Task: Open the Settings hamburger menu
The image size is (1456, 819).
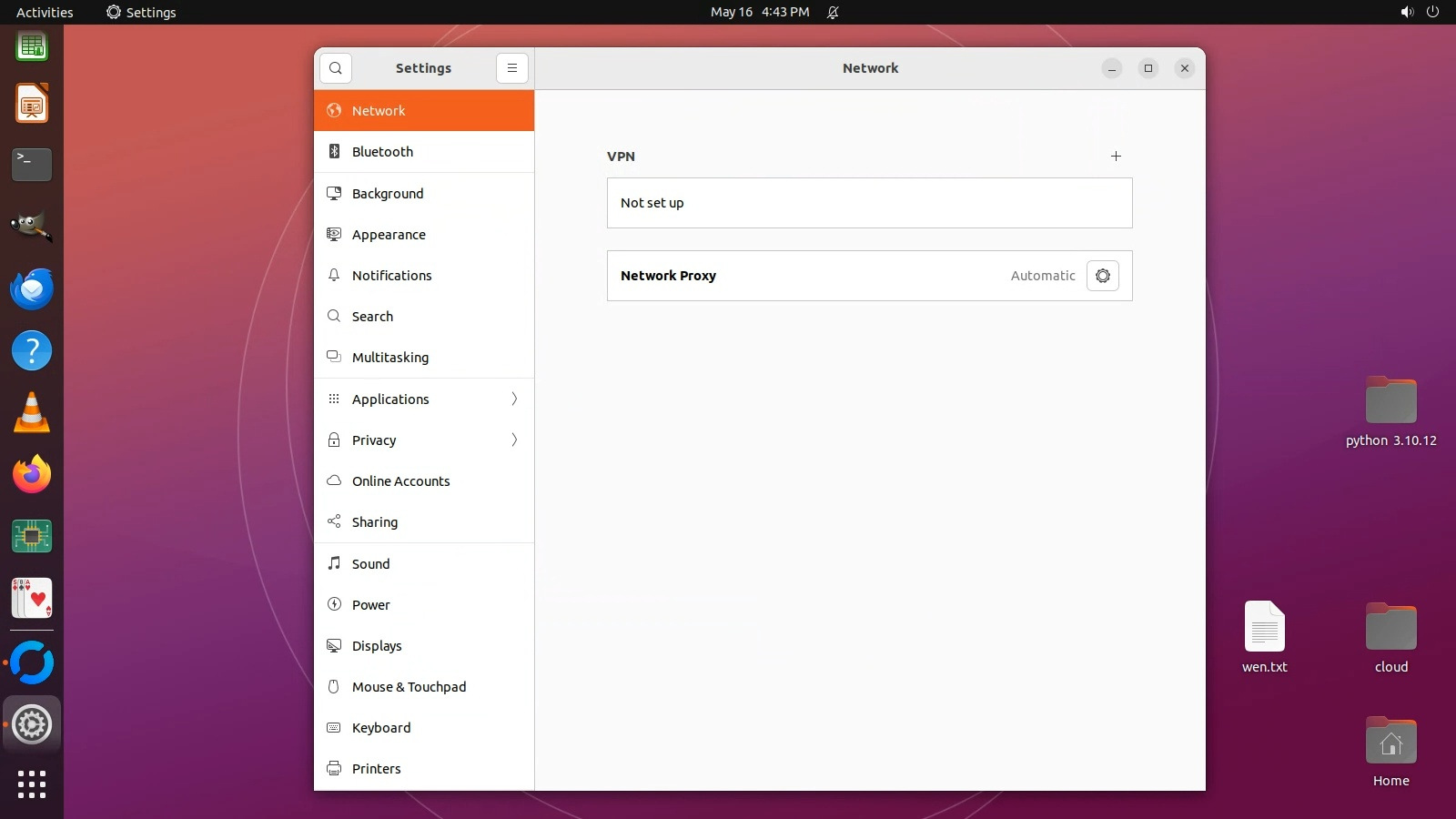Action: pyautogui.click(x=512, y=68)
